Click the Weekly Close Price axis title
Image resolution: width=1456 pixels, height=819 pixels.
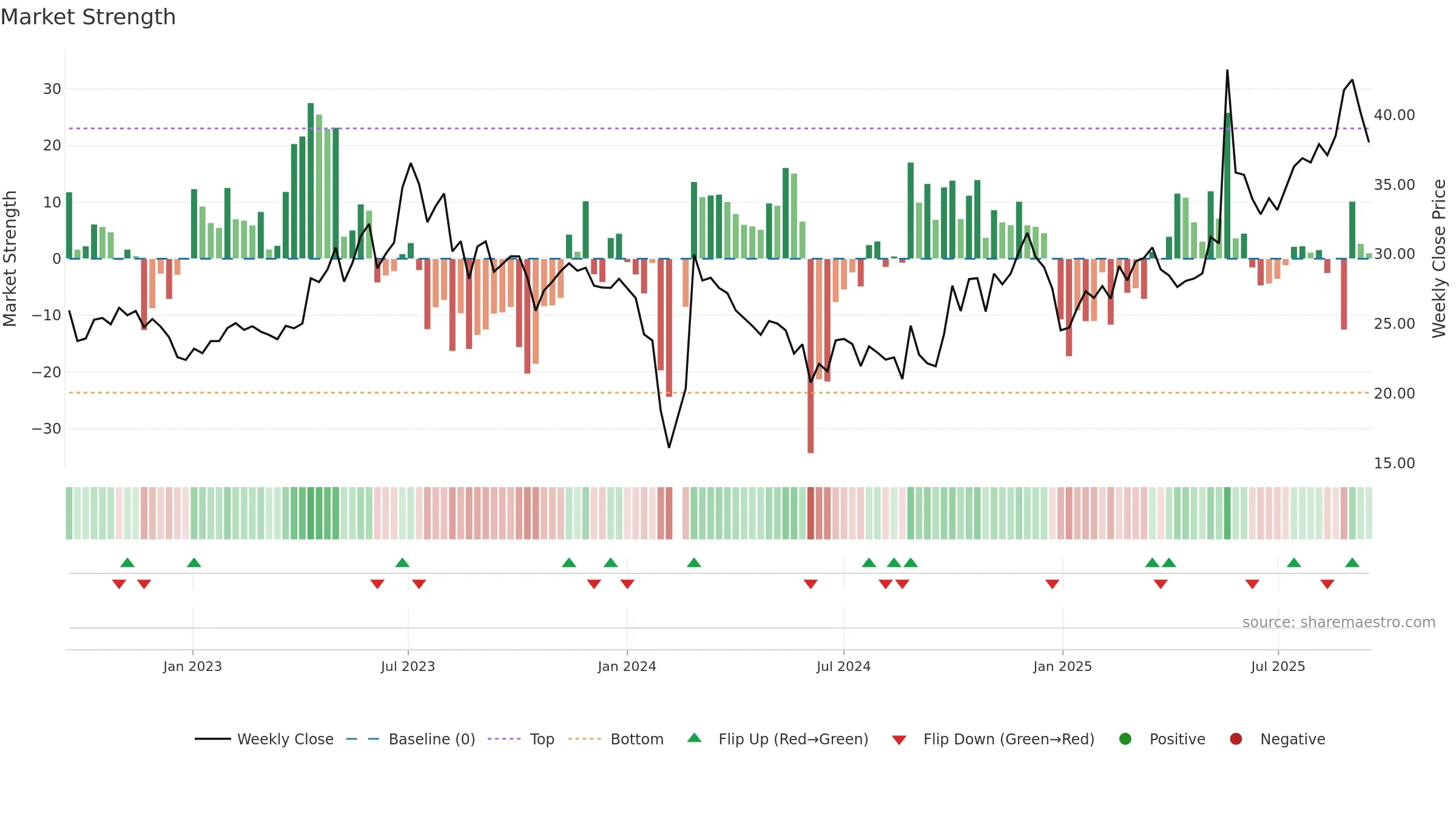1439,259
